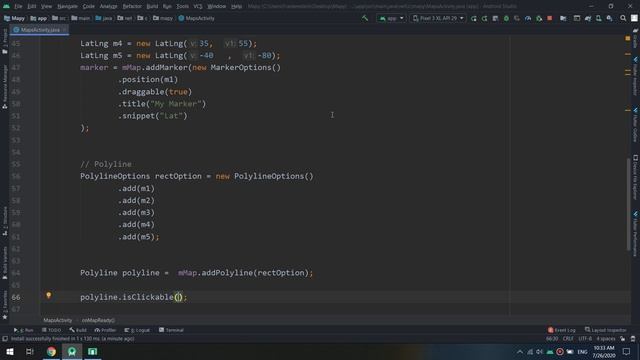Open the Run tool window button
The width and height of the screenshot is (640, 360).
pos(24,330)
